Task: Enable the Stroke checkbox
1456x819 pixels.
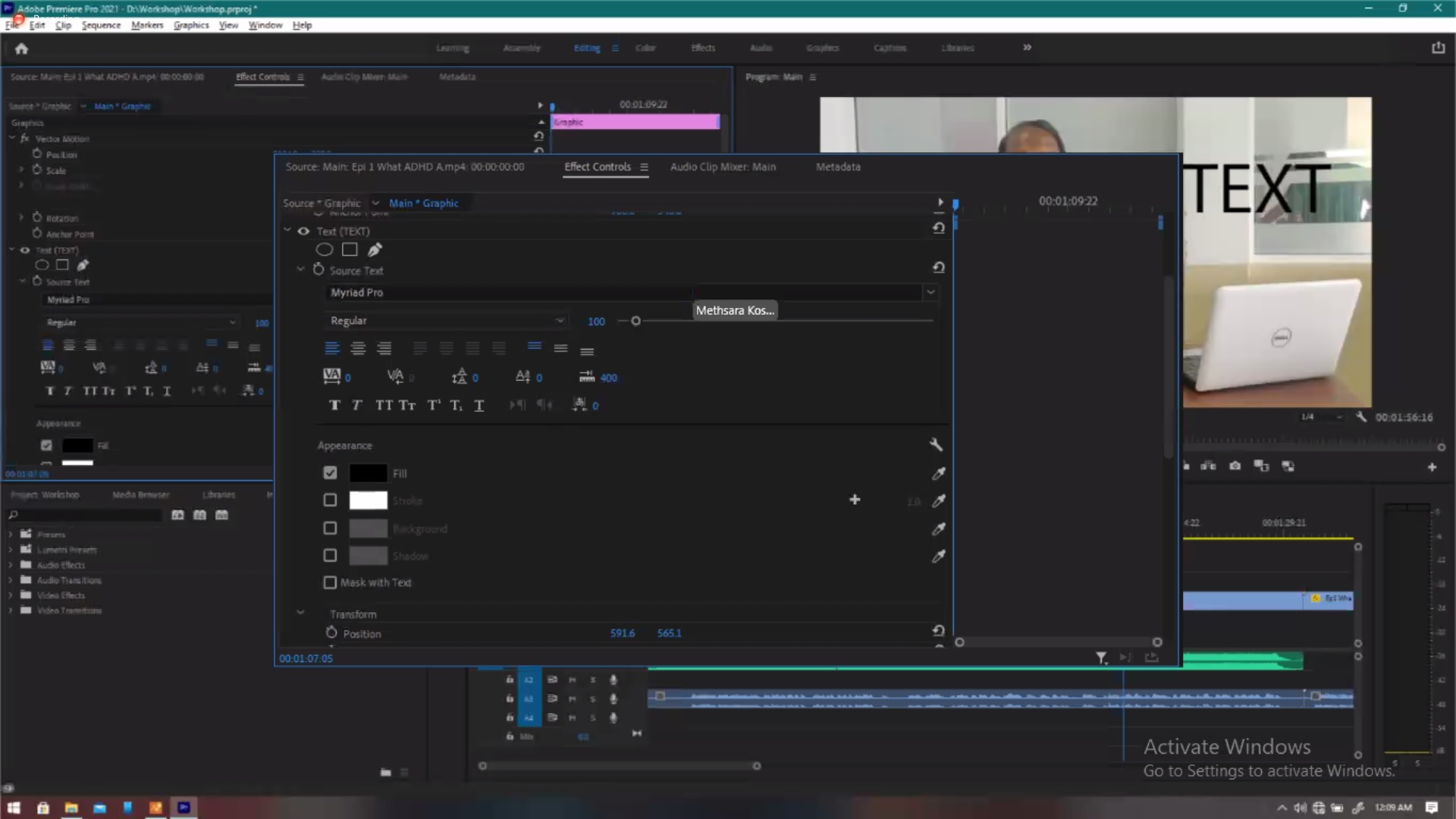Action: [330, 500]
